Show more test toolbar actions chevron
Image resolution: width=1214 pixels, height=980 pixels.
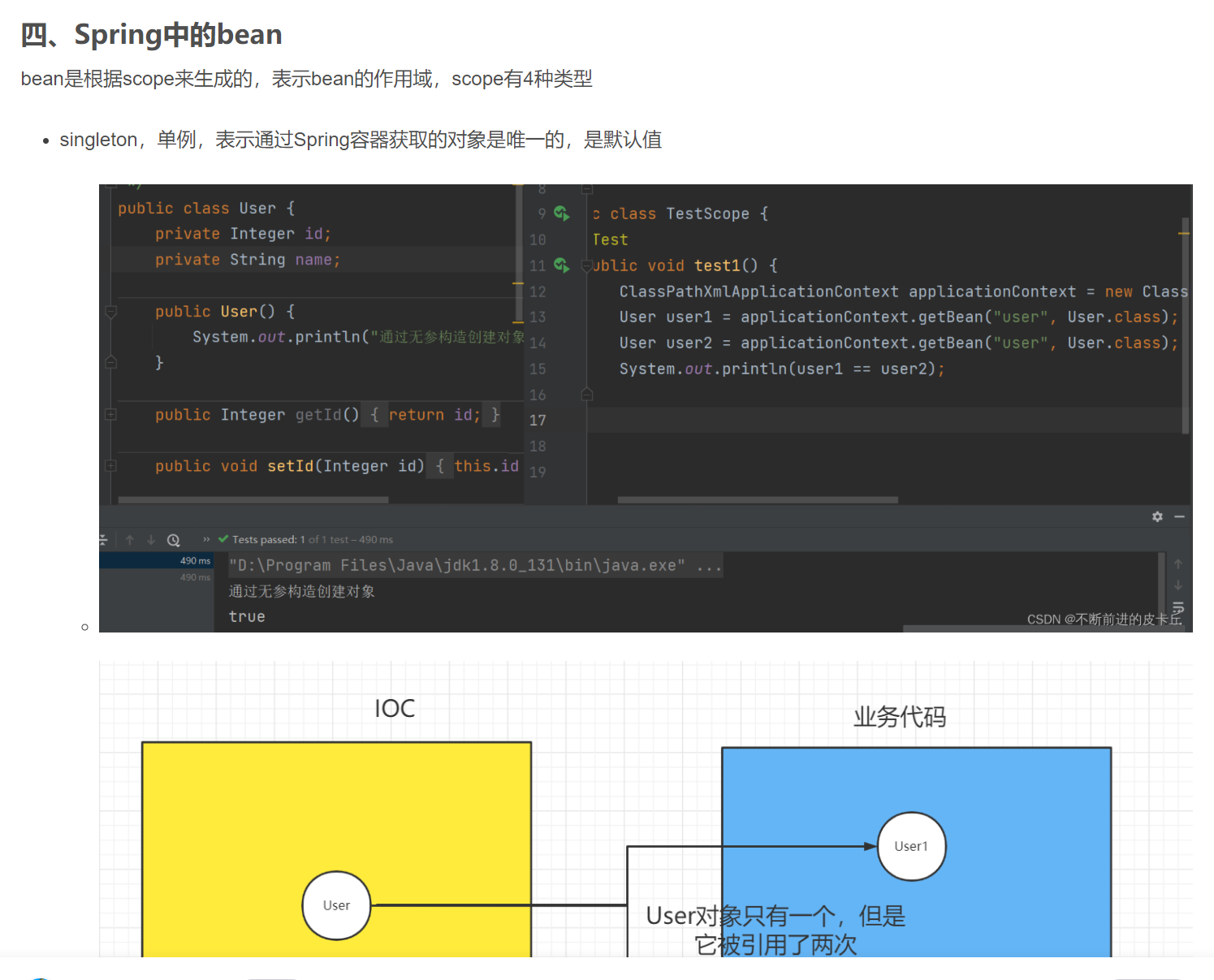pyautogui.click(x=206, y=540)
